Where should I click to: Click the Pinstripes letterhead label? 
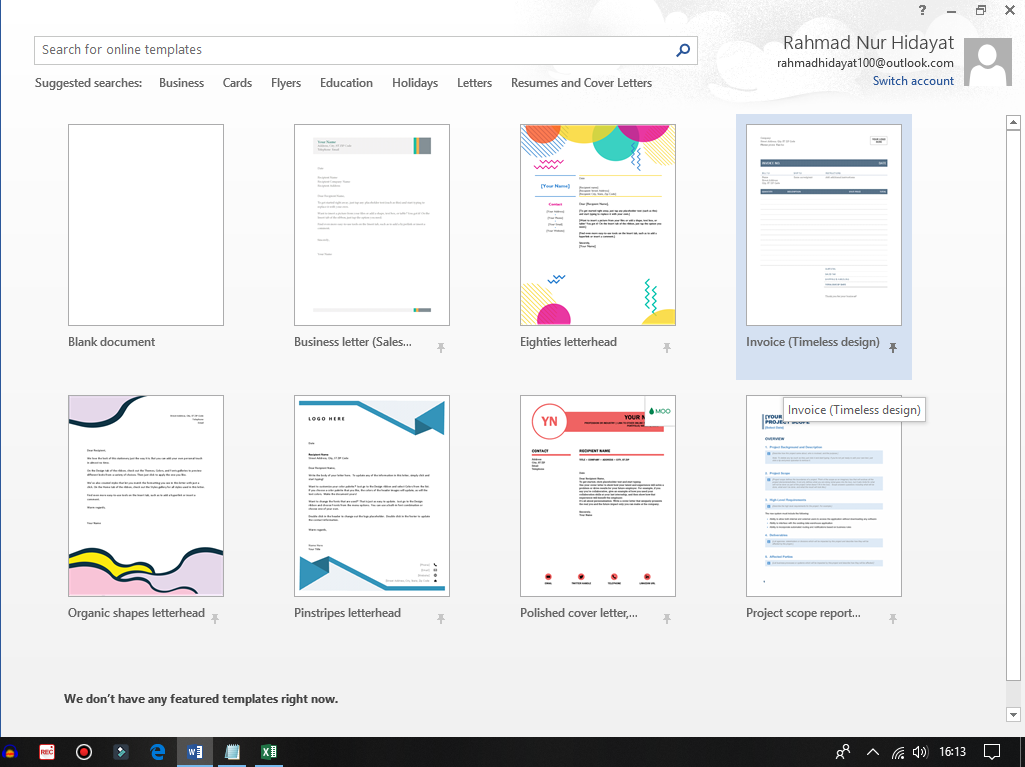(347, 613)
